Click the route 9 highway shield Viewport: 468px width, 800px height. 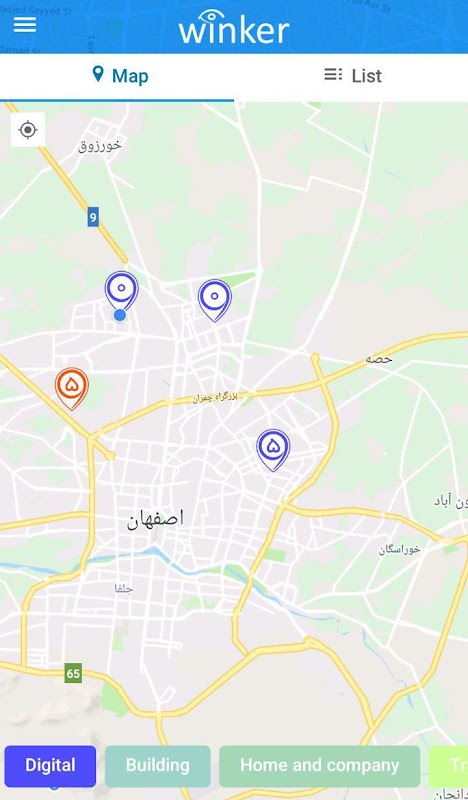click(93, 217)
